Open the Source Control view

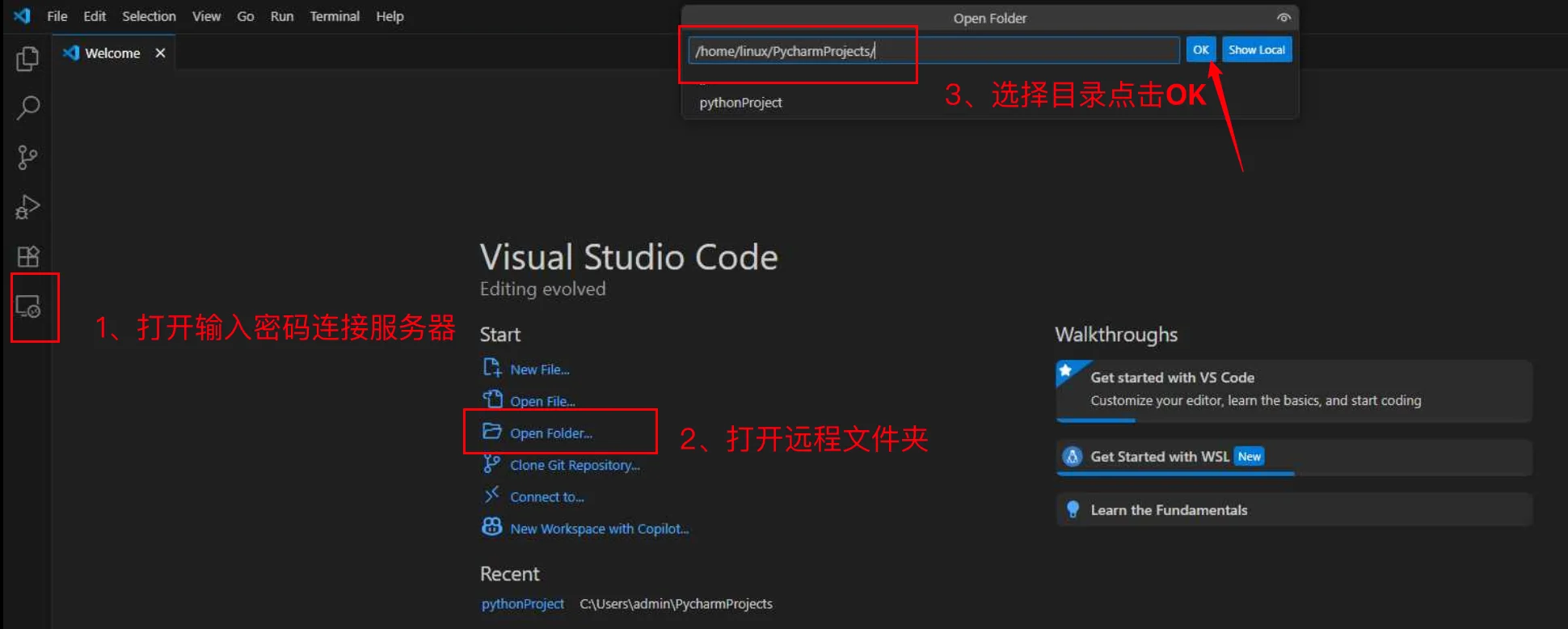click(27, 158)
